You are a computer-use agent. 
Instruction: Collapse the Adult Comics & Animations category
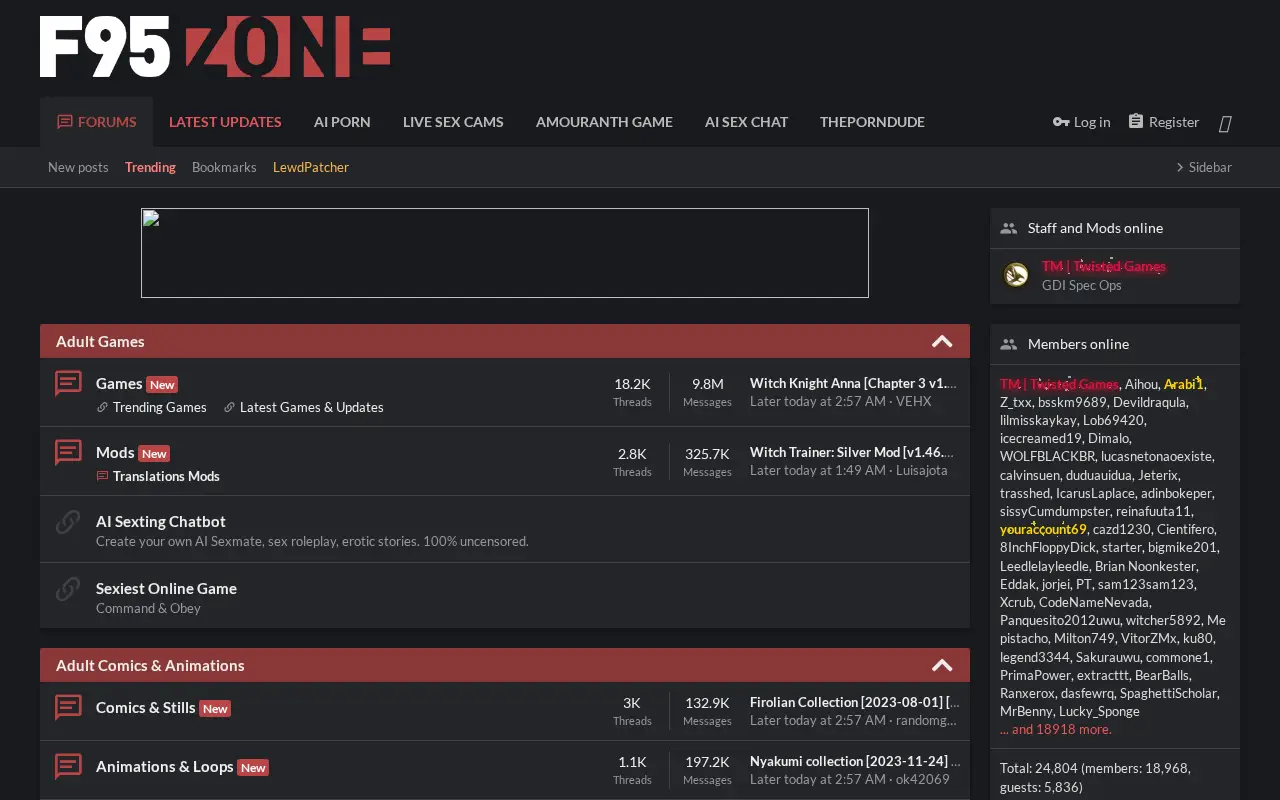[x=942, y=665]
